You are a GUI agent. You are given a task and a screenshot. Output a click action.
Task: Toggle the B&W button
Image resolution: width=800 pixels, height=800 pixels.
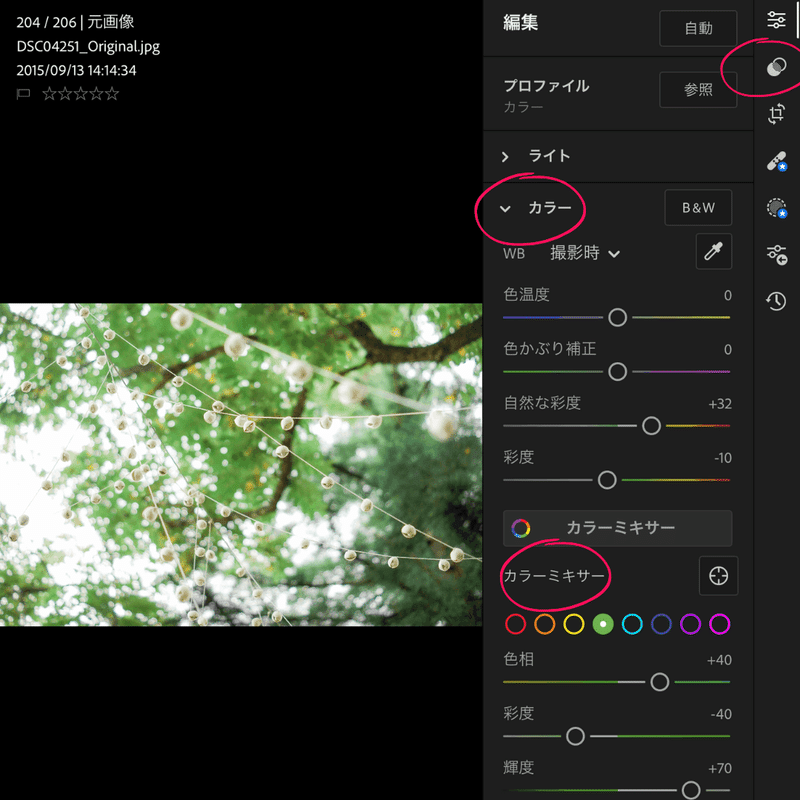pos(698,208)
